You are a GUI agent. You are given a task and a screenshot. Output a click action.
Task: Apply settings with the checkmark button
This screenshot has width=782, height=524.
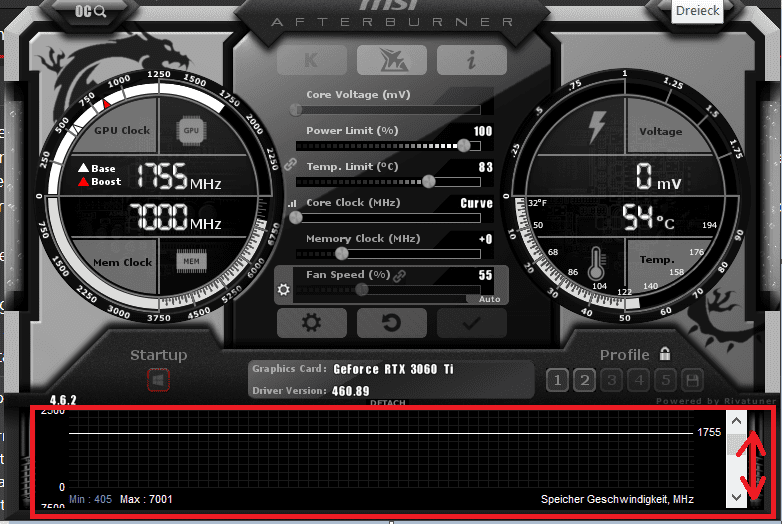coord(472,323)
